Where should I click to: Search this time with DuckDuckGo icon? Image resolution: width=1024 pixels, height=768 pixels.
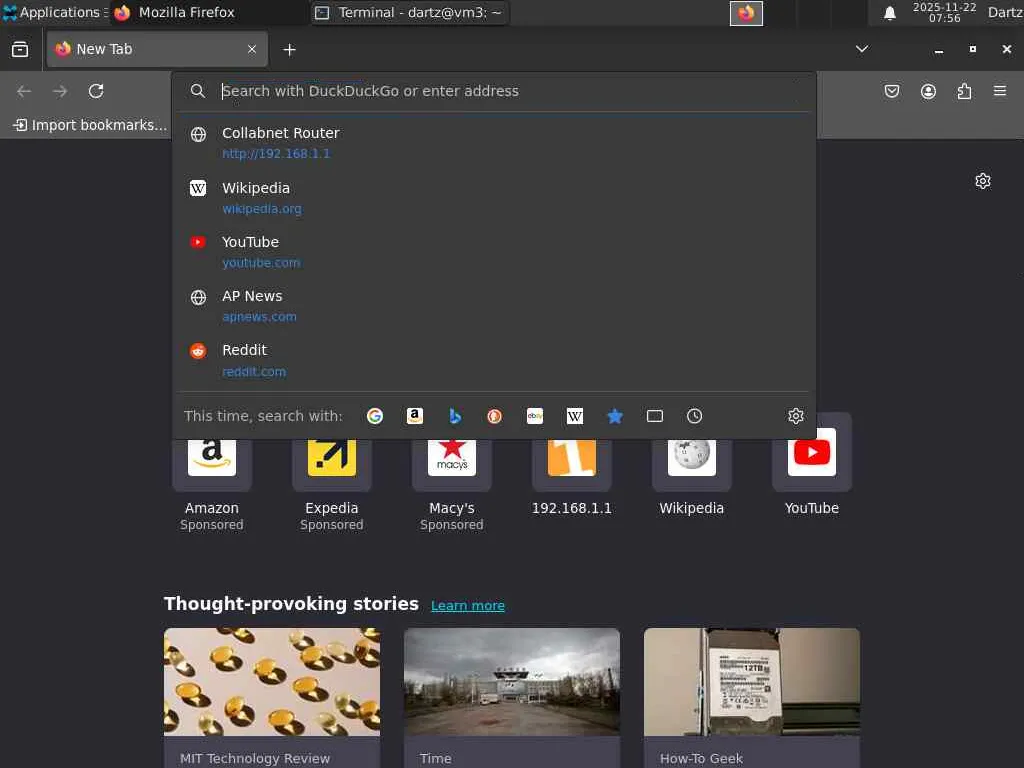pyautogui.click(x=494, y=416)
